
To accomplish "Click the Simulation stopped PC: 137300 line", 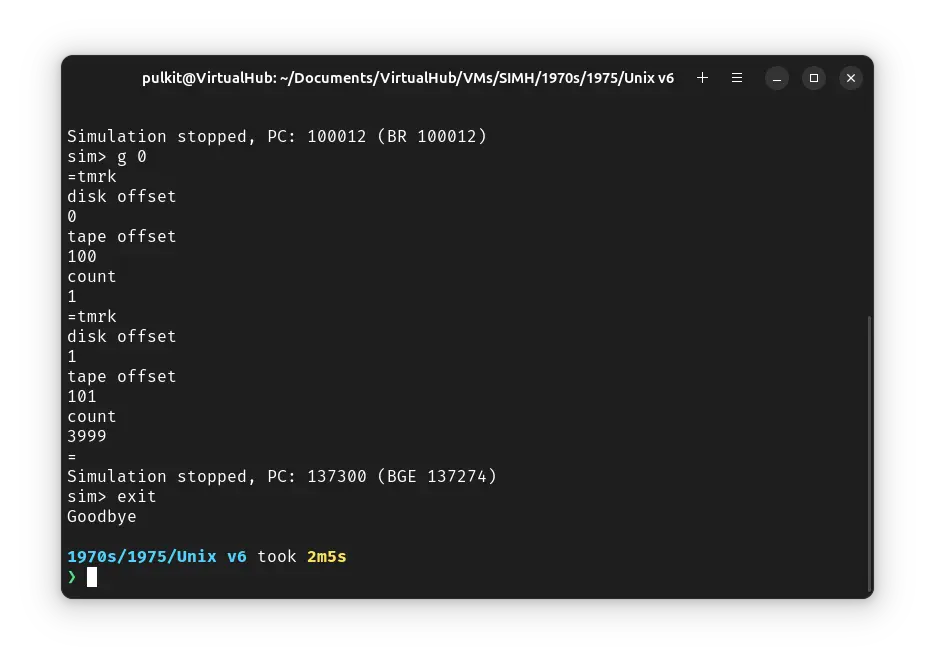I will point(281,476).
